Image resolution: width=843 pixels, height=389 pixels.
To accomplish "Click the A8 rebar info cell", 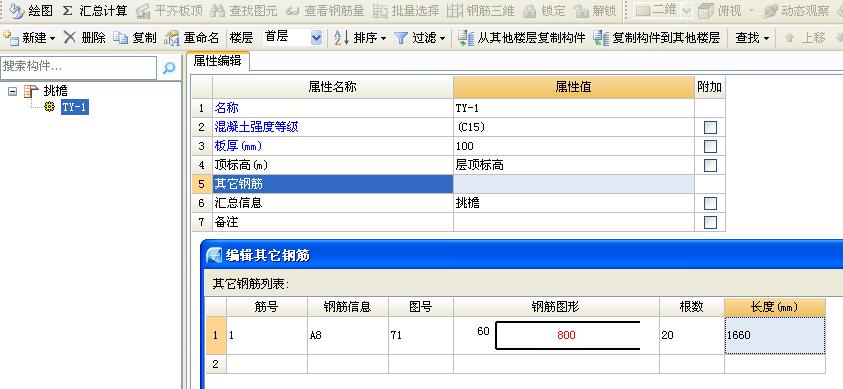I will point(348,335).
